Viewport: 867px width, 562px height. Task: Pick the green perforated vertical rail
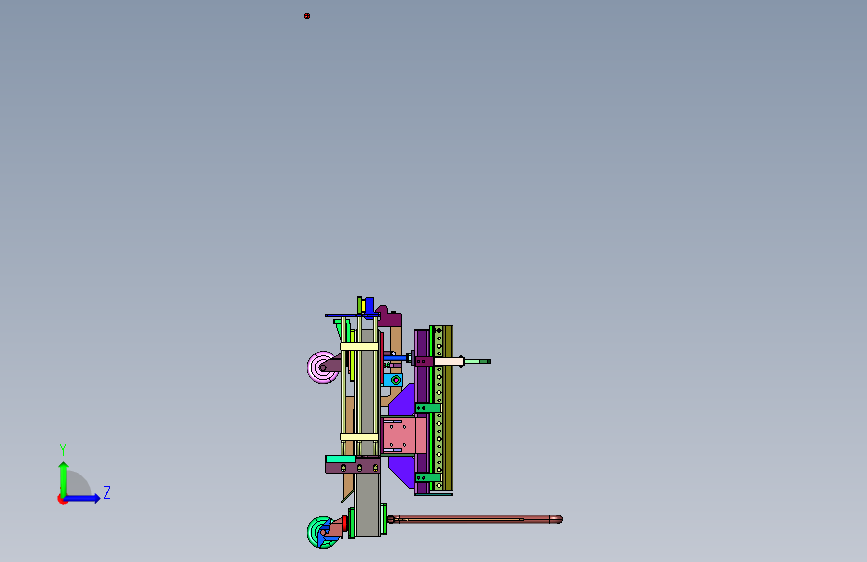click(438, 408)
